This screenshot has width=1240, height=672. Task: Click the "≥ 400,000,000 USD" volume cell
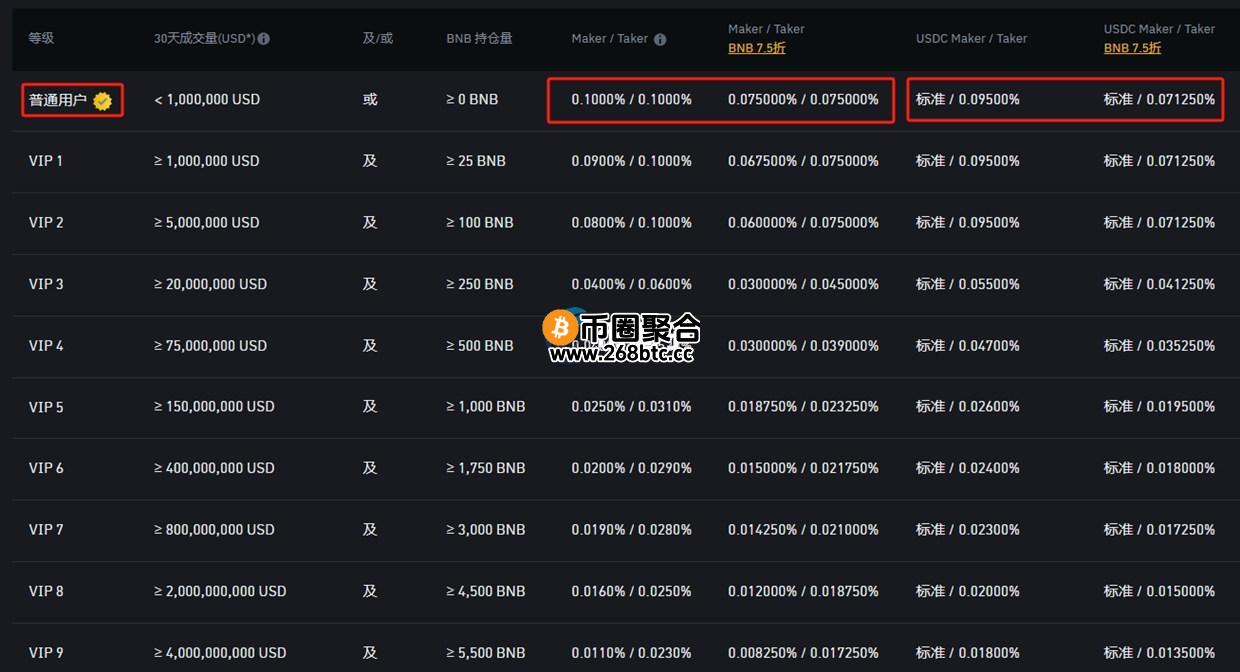click(214, 468)
